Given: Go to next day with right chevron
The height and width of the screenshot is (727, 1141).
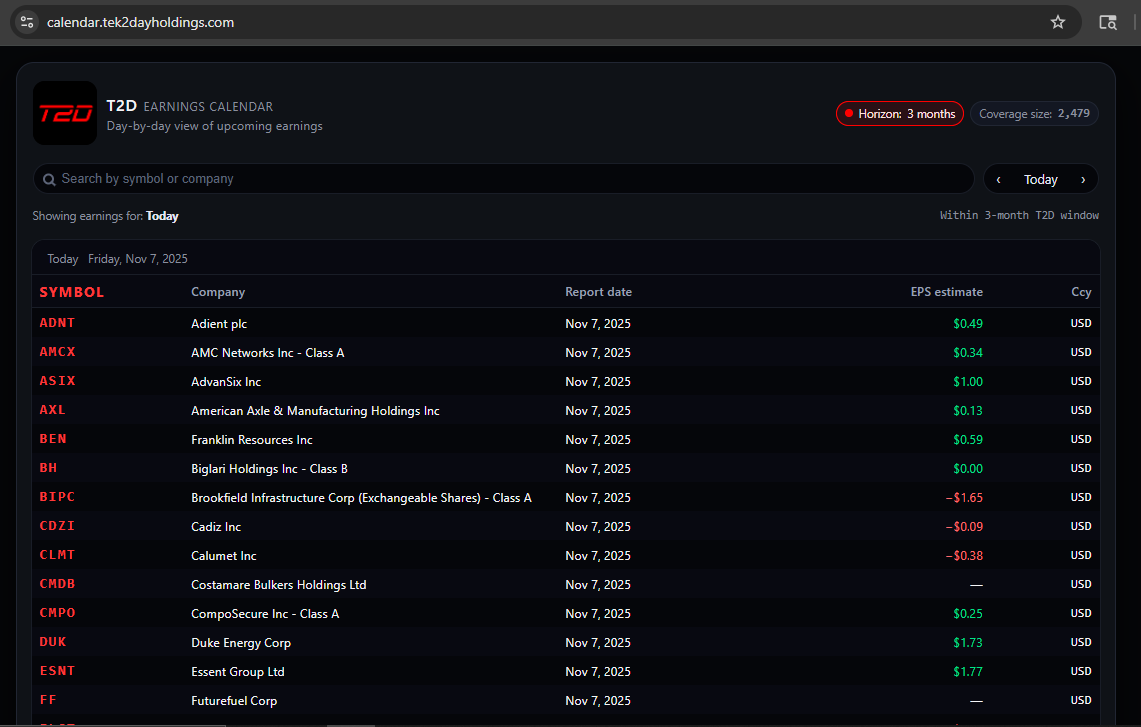Looking at the screenshot, I should point(1083,179).
